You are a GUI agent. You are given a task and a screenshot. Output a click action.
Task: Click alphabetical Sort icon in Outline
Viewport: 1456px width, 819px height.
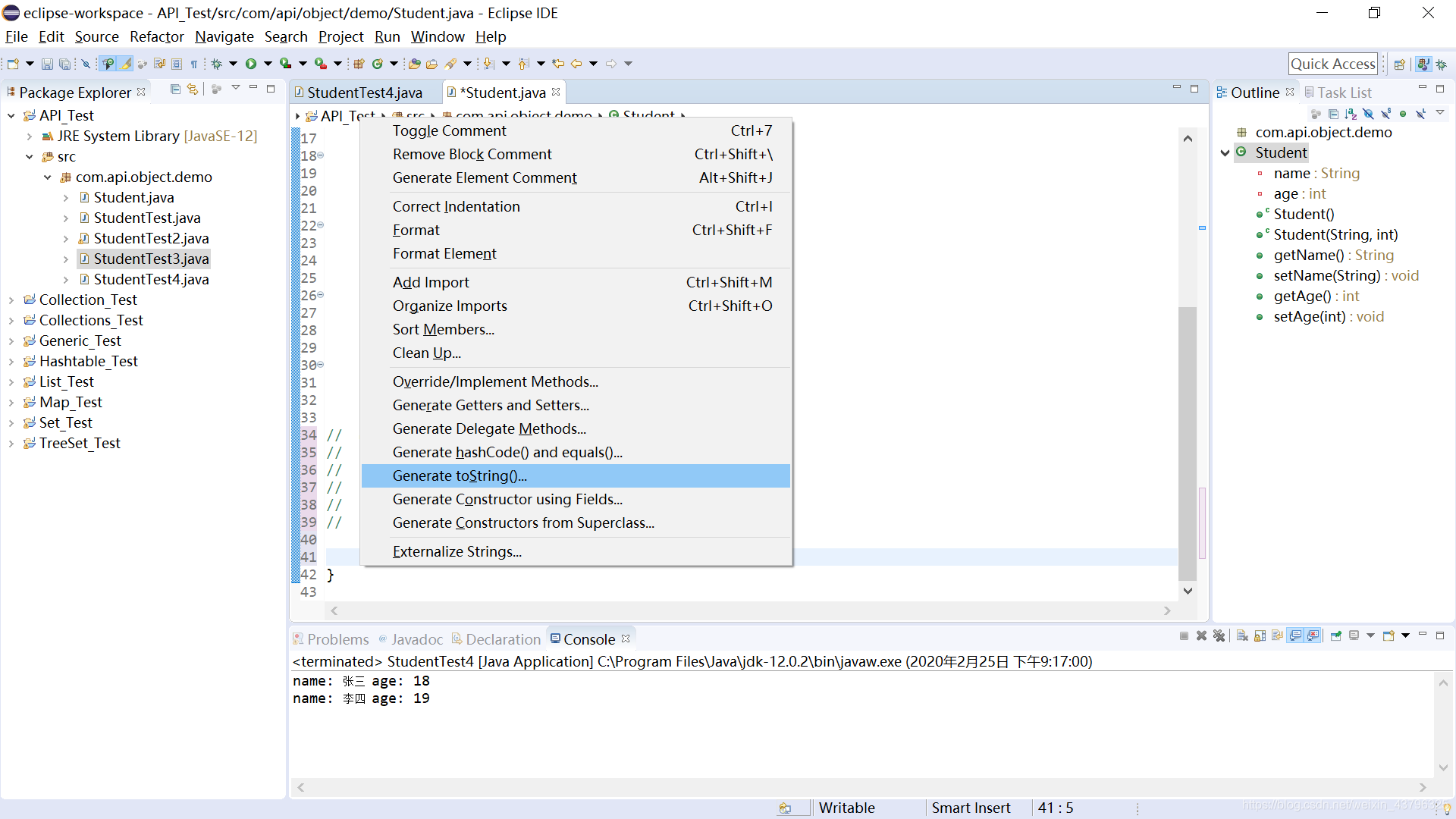point(1351,114)
